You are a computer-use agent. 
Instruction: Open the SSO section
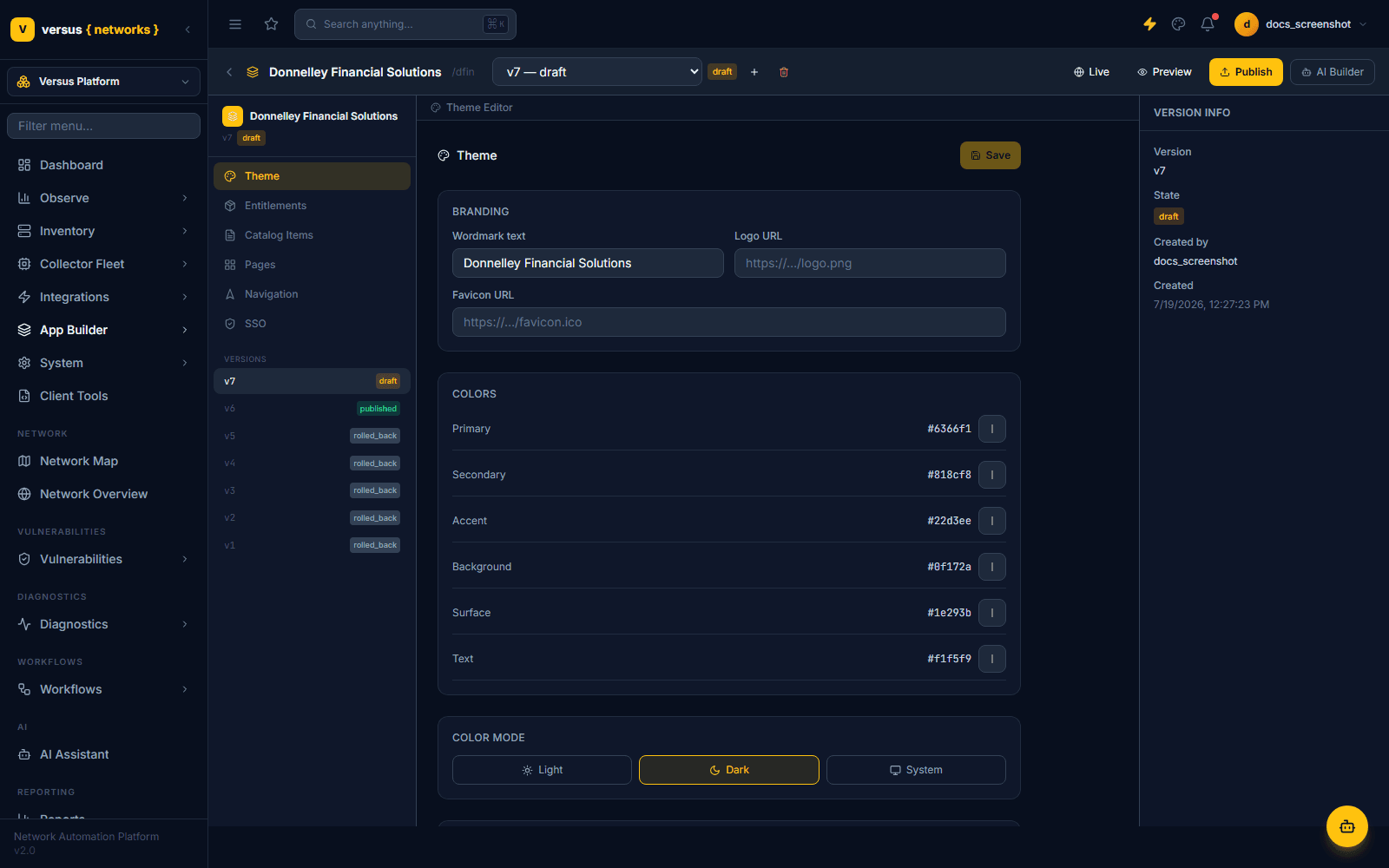point(312,324)
